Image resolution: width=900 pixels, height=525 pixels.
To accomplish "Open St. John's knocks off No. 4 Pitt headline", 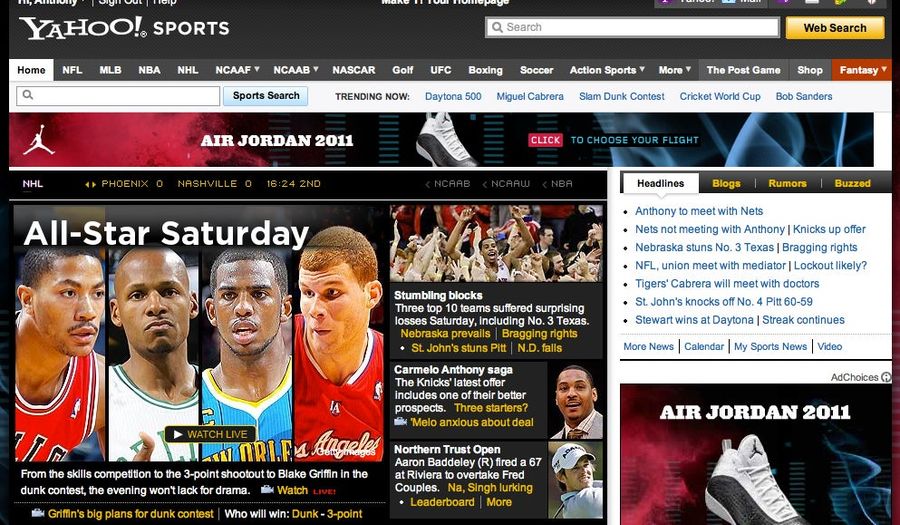I will pyautogui.click(x=723, y=302).
